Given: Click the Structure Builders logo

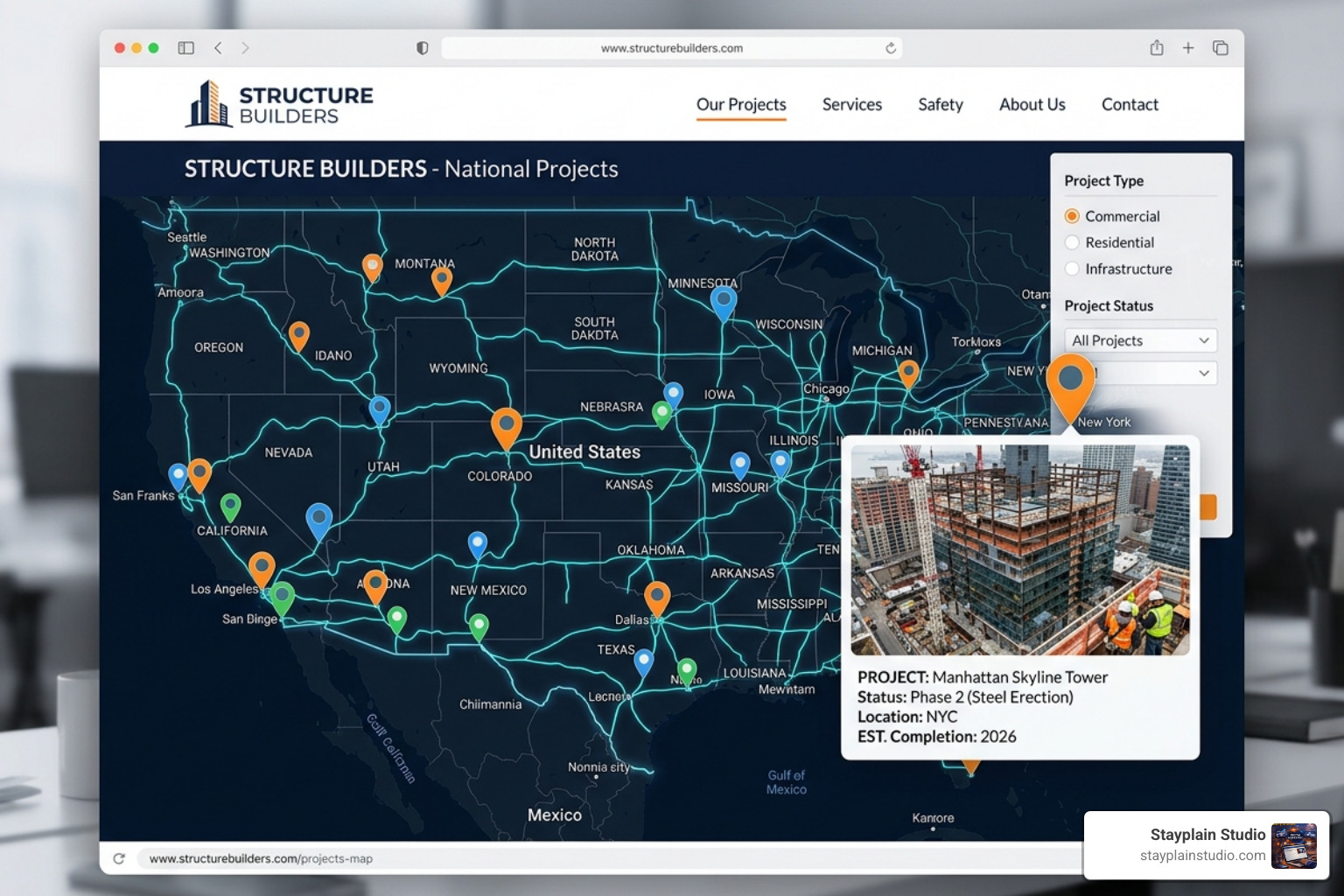Looking at the screenshot, I should coord(279,104).
